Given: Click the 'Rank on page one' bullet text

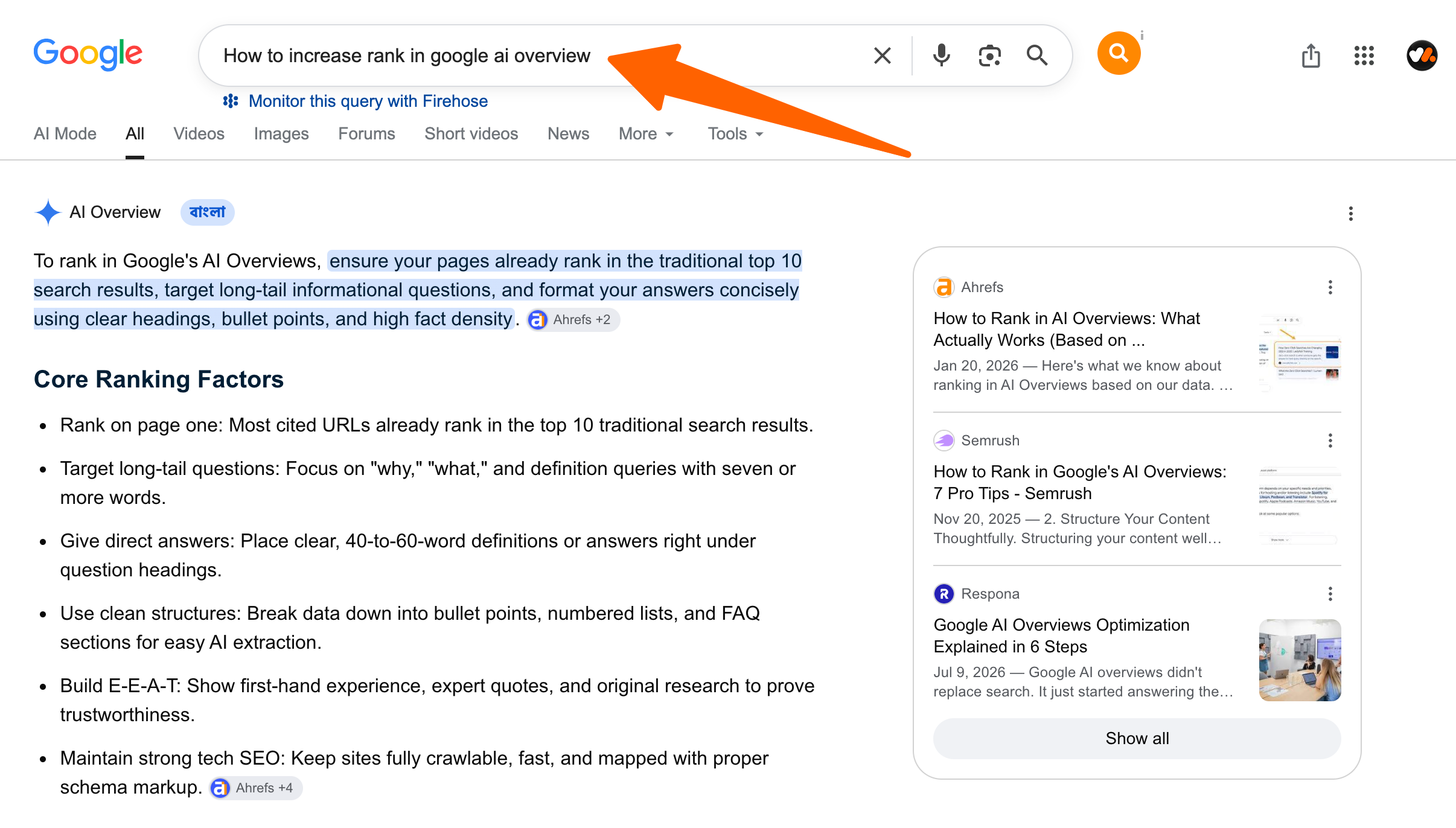Looking at the screenshot, I should pos(436,425).
